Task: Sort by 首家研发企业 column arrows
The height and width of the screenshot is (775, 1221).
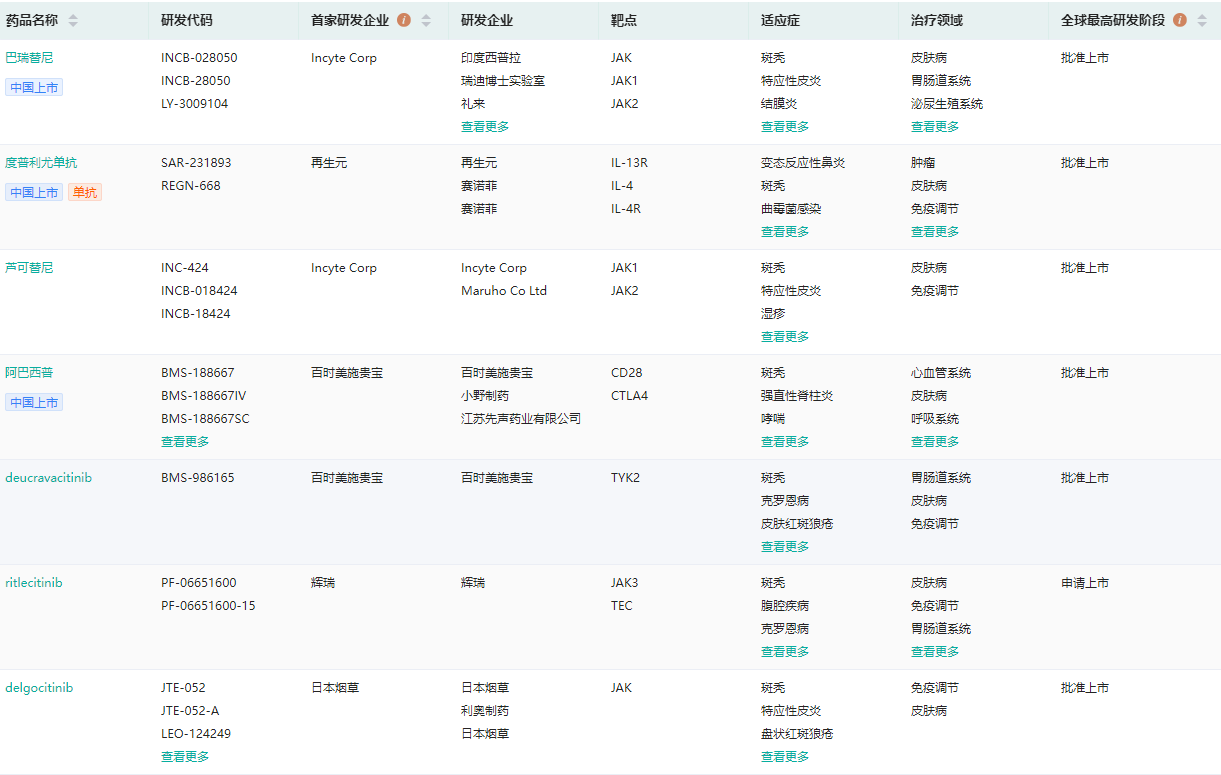Action: pyautogui.click(x=426, y=20)
